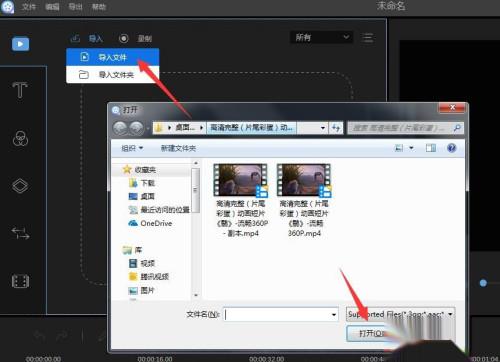Viewport: 500px width, 362px height.
Task: Choose 导入文件 from import menu
Action: [112, 57]
